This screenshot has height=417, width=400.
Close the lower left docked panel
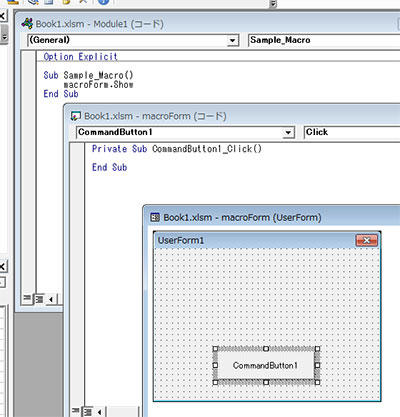2,266
